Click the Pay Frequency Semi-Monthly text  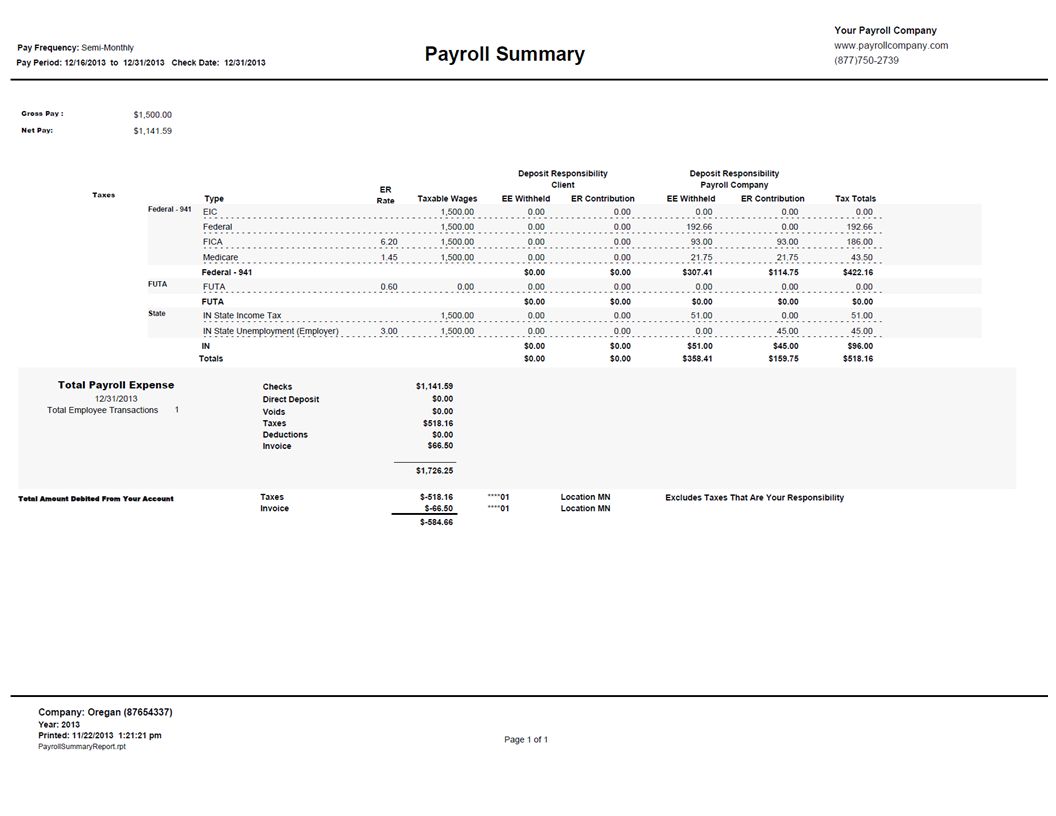point(75,48)
